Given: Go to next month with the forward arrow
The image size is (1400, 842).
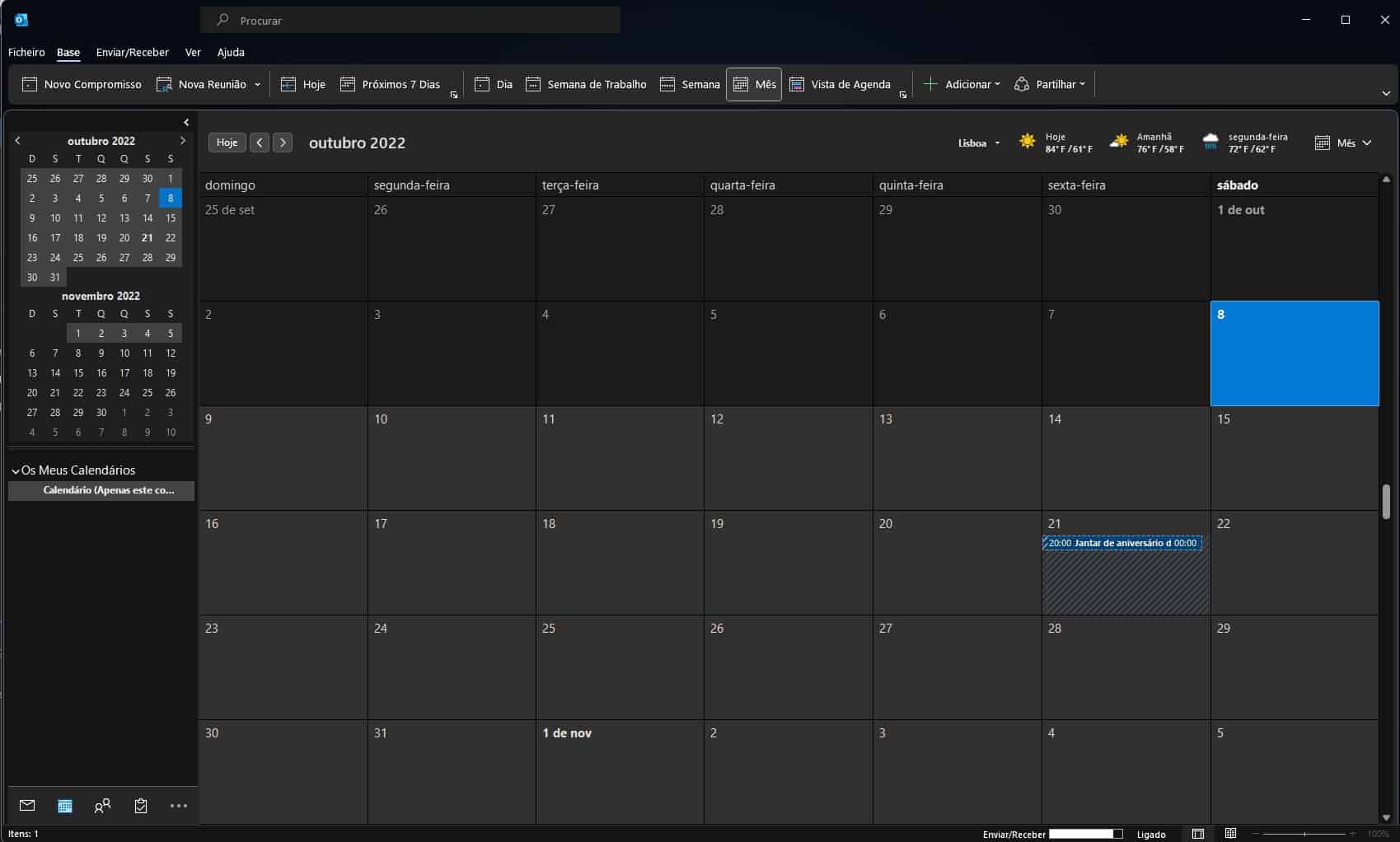Looking at the screenshot, I should [283, 143].
